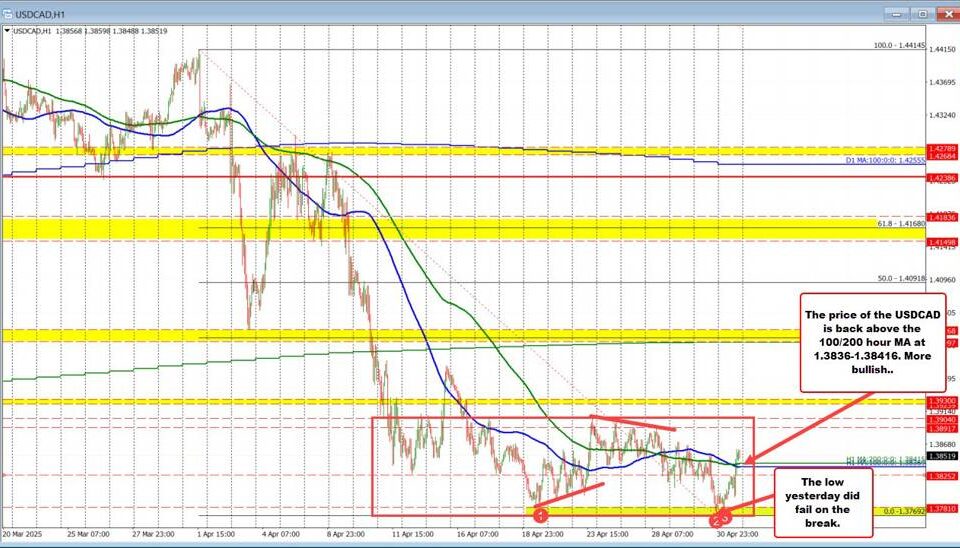Click the black current price tag 1.38519
The height and width of the screenshot is (548, 960).
click(943, 456)
